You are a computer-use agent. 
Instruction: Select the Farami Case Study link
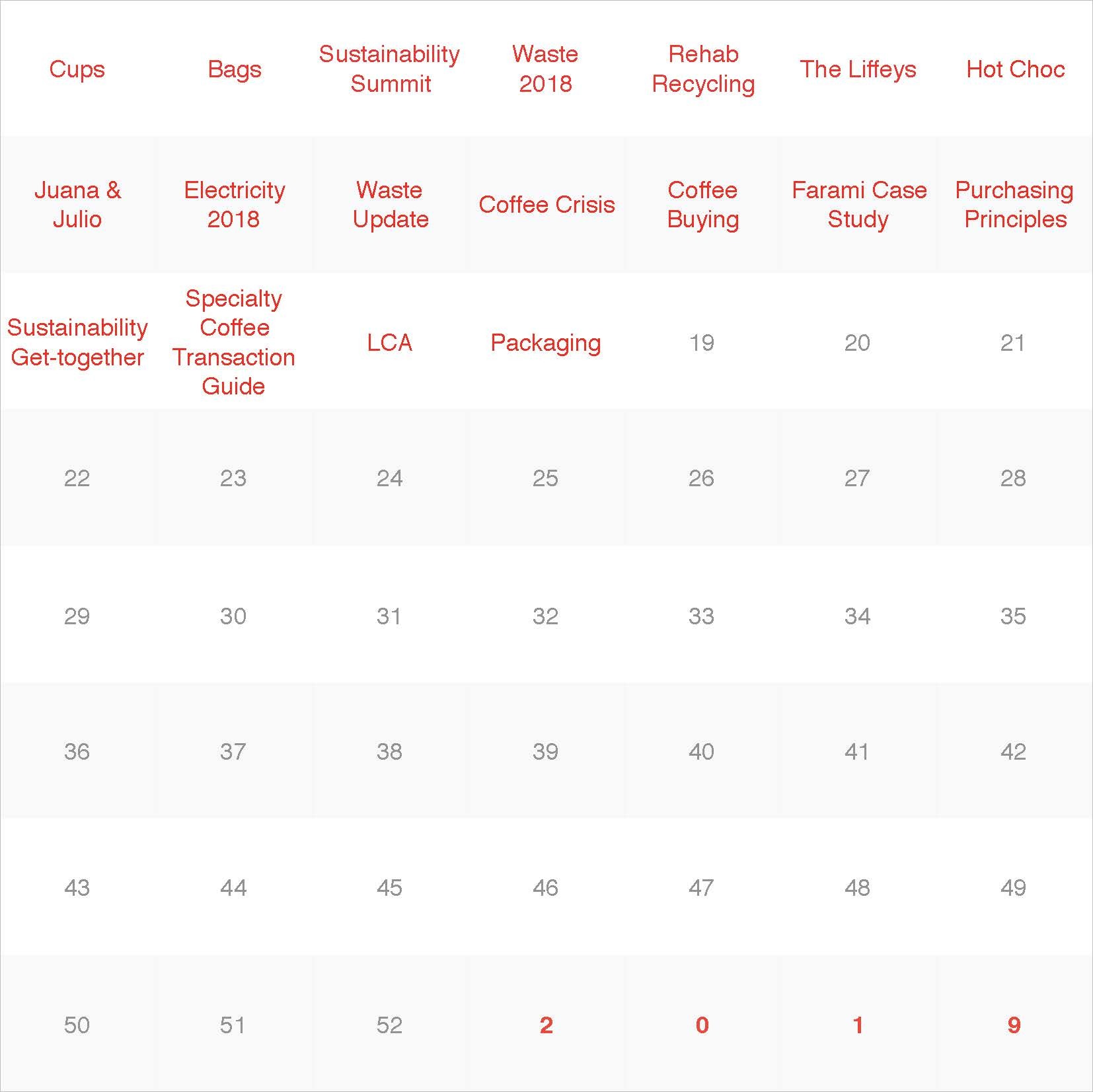[858, 204]
